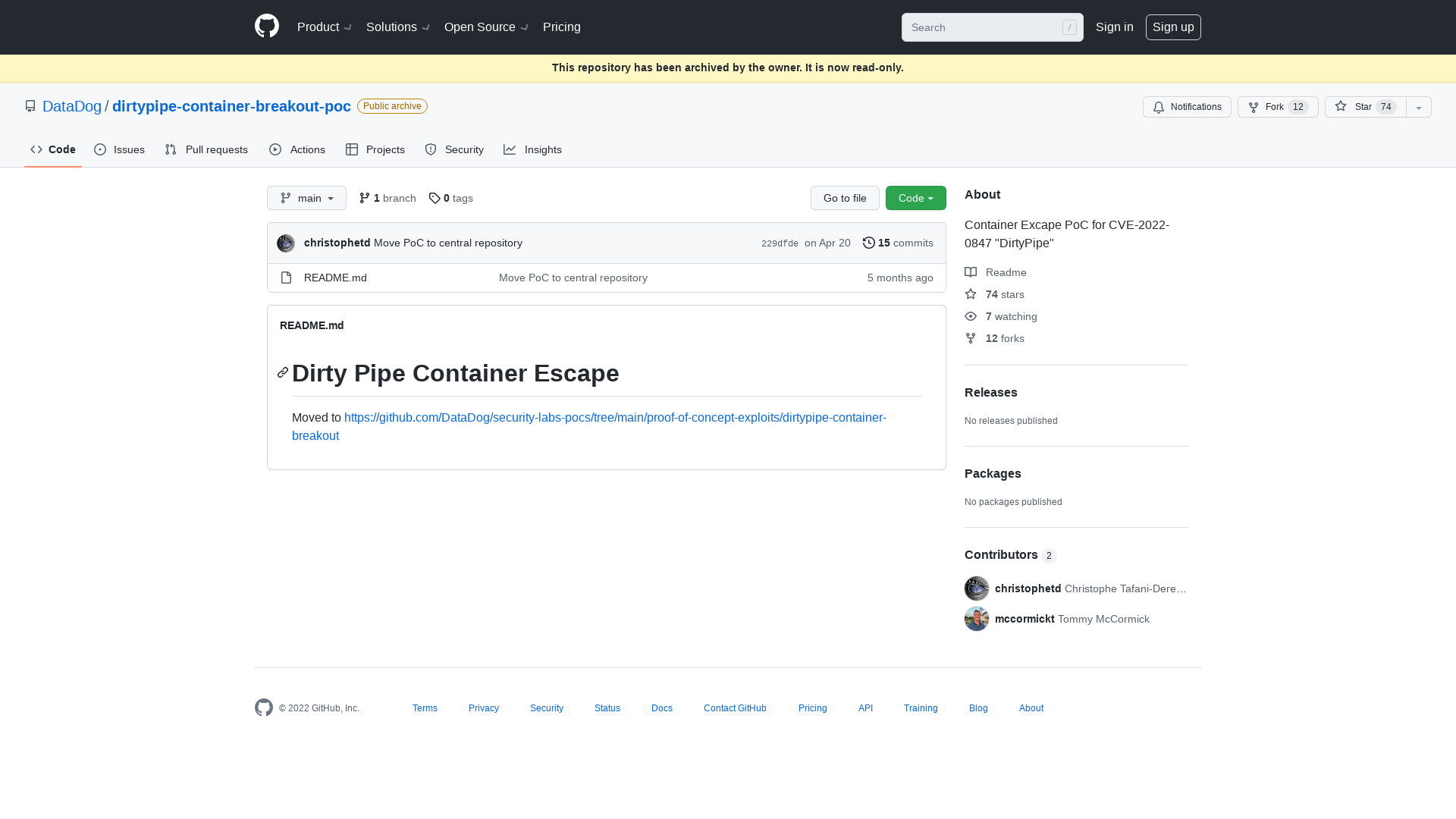The height and width of the screenshot is (819, 1456).
Task: Open commit hash 229dfde
Action: coord(780,243)
